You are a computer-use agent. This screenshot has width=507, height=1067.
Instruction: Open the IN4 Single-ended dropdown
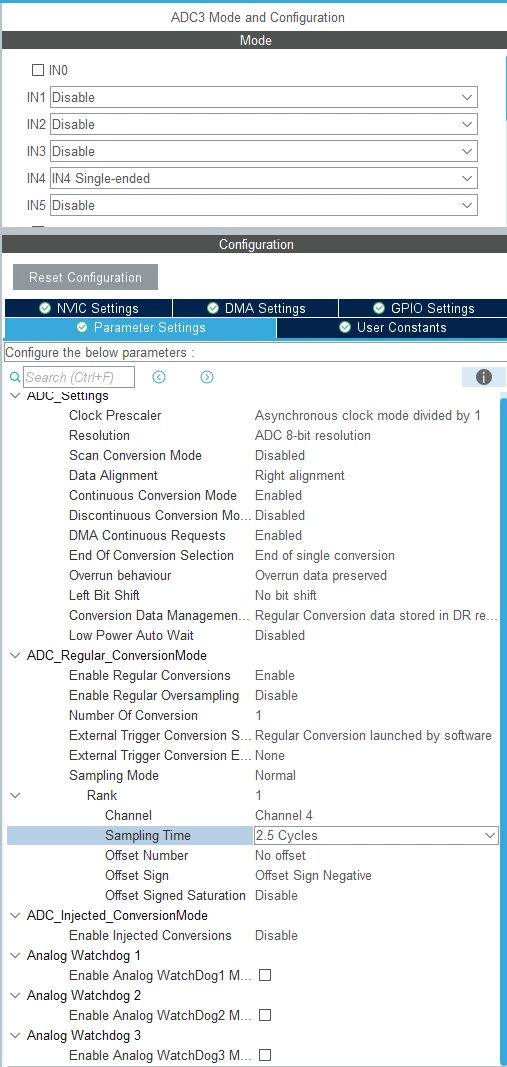click(x=263, y=178)
